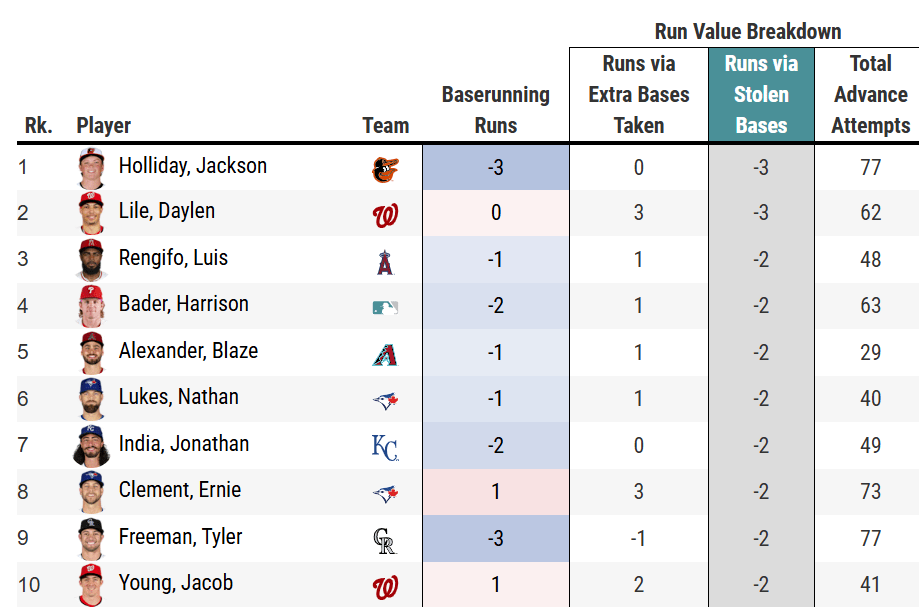The image size is (919, 607).
Task: Sort by Runs via Extra Bases Taken
Action: coord(639,95)
